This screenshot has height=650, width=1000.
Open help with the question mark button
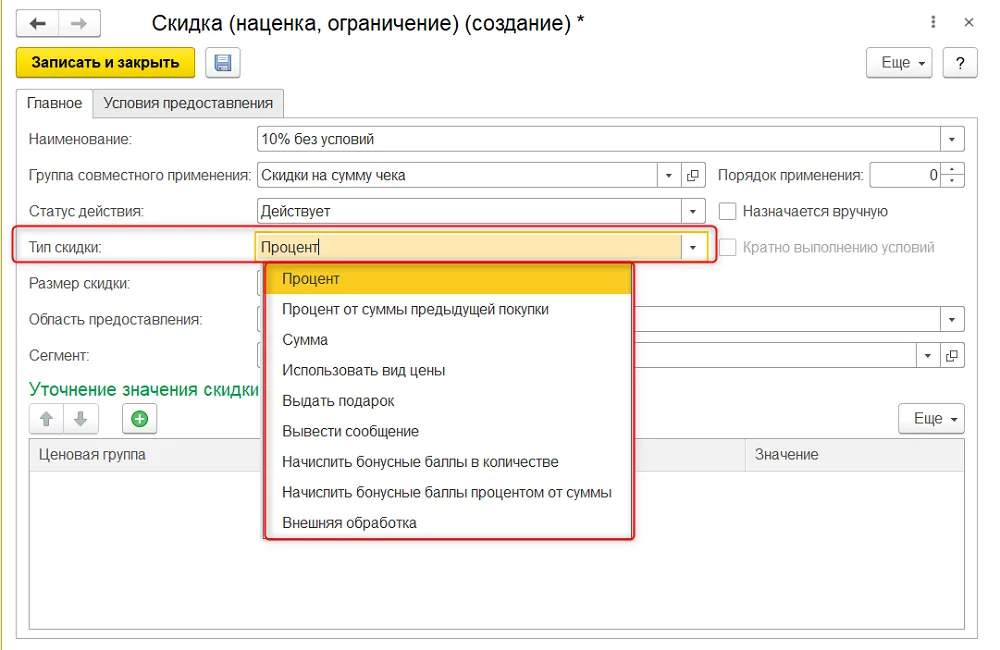coord(960,63)
